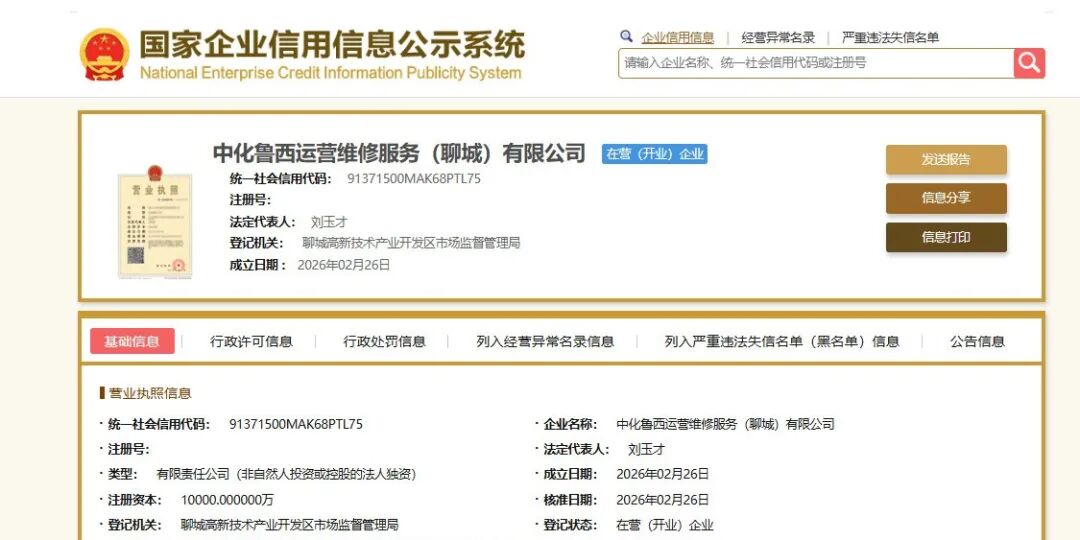1080x540 pixels.
Task: Click establishment date 2026年02月26日 in header card
Action: tap(344, 265)
